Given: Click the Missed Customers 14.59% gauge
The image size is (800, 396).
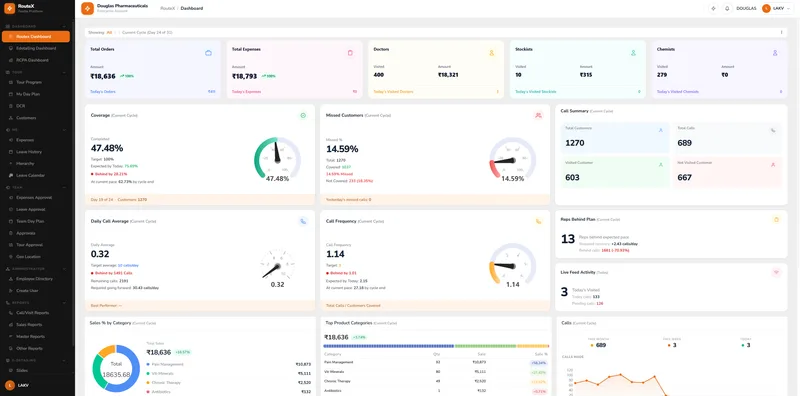Looking at the screenshot, I should [x=512, y=159].
